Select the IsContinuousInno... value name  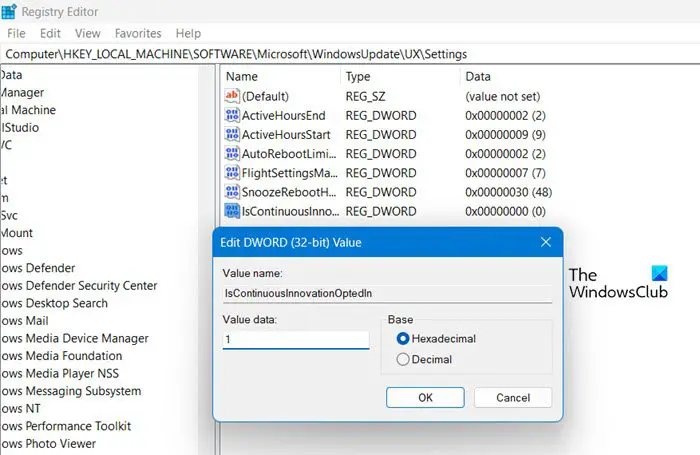coord(290,211)
